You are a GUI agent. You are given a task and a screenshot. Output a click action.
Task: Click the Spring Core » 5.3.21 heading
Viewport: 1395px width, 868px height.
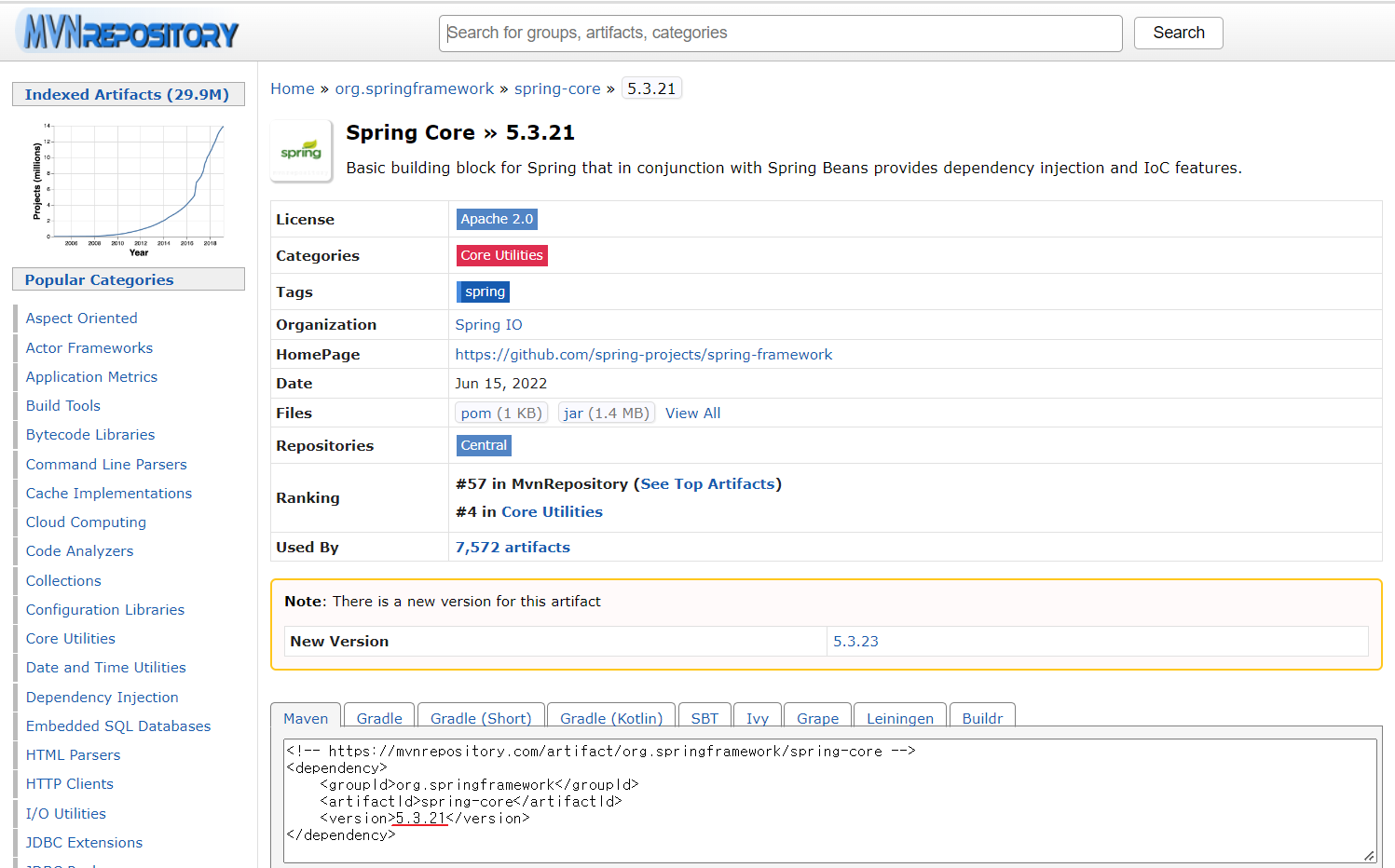pyautogui.click(x=460, y=133)
